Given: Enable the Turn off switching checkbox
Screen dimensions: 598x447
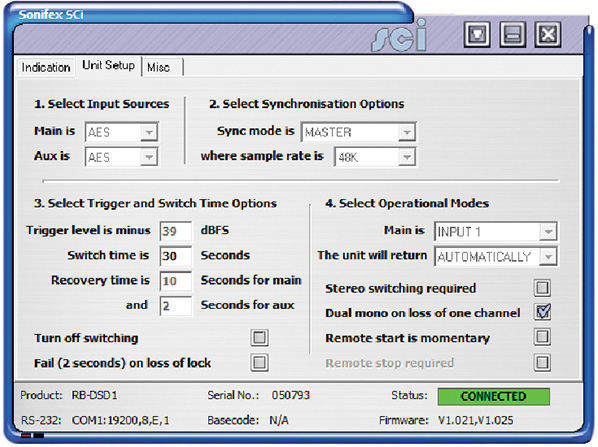Looking at the screenshot, I should point(259,338).
